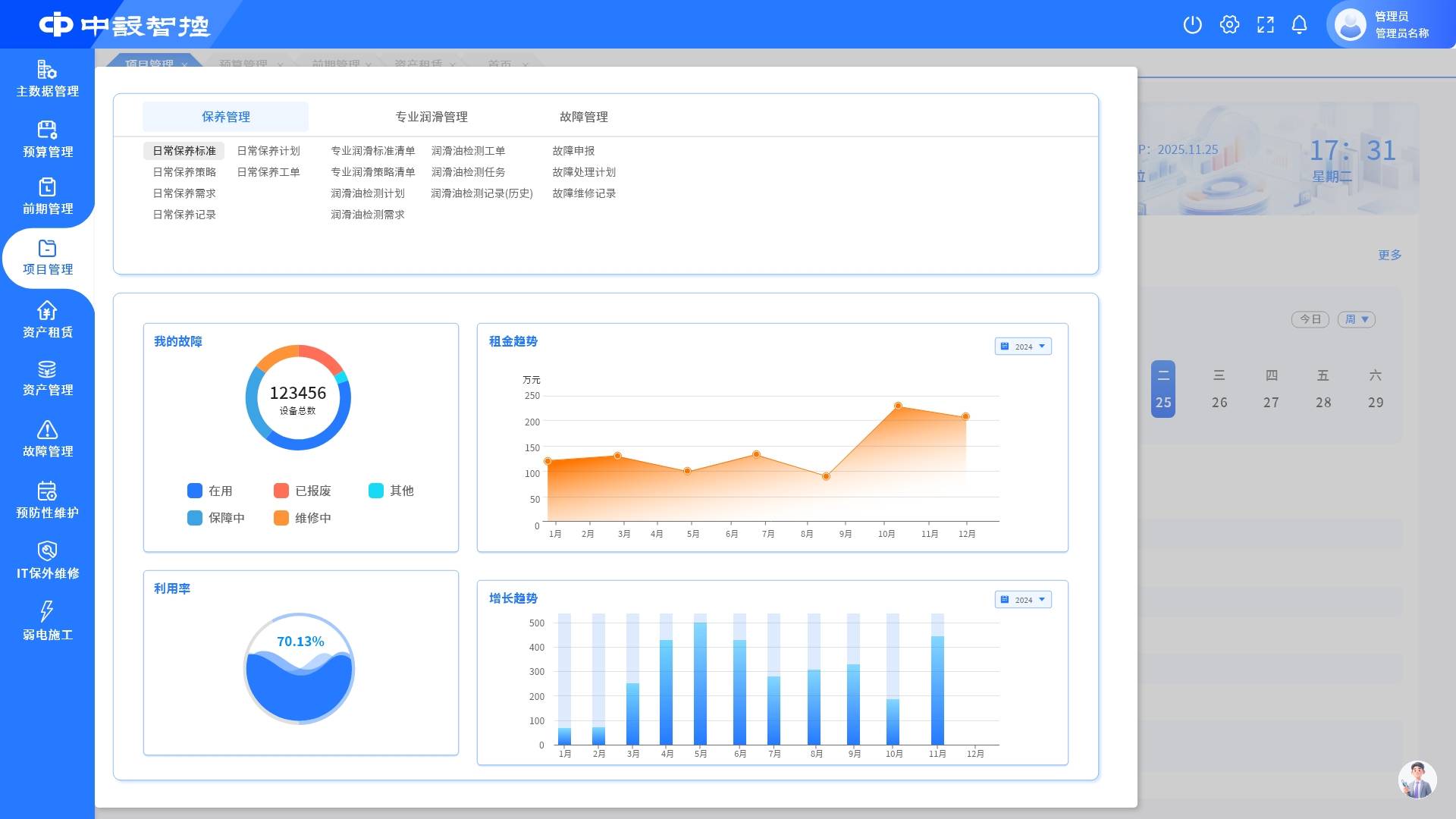Switch to 故障管理 tab in menu panel
The height and width of the screenshot is (819, 1456).
pos(583,117)
